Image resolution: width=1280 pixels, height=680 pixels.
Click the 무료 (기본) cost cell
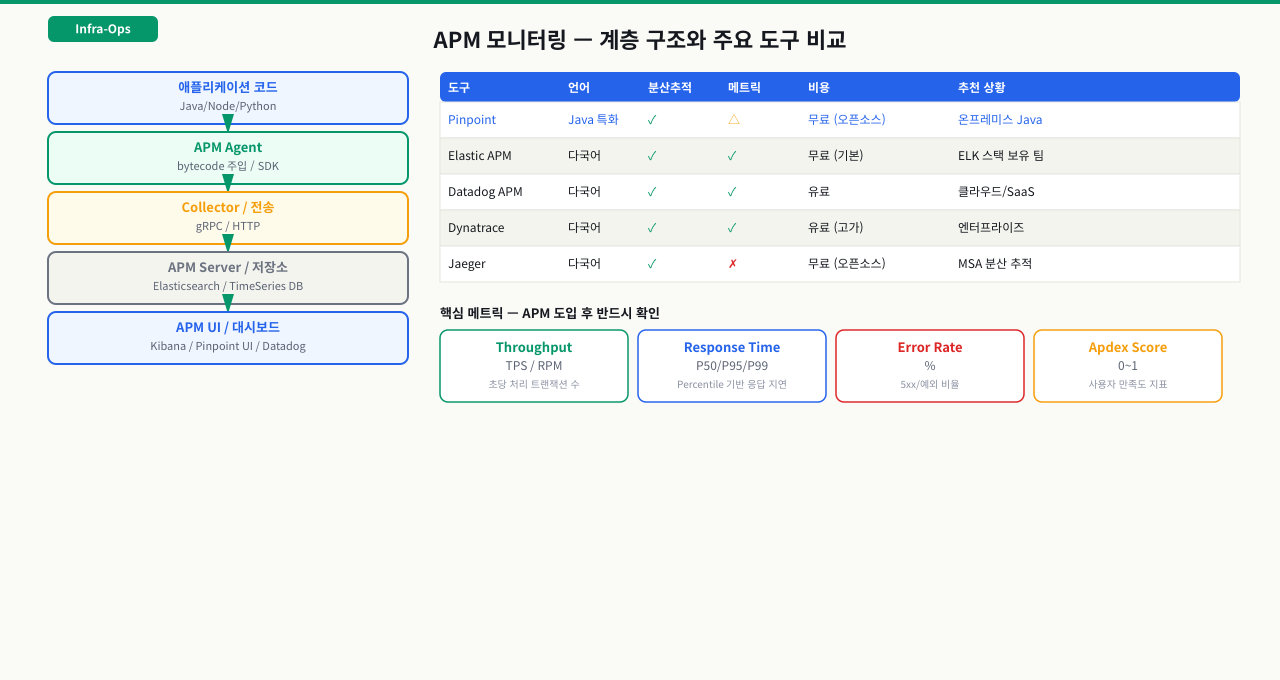836,156
